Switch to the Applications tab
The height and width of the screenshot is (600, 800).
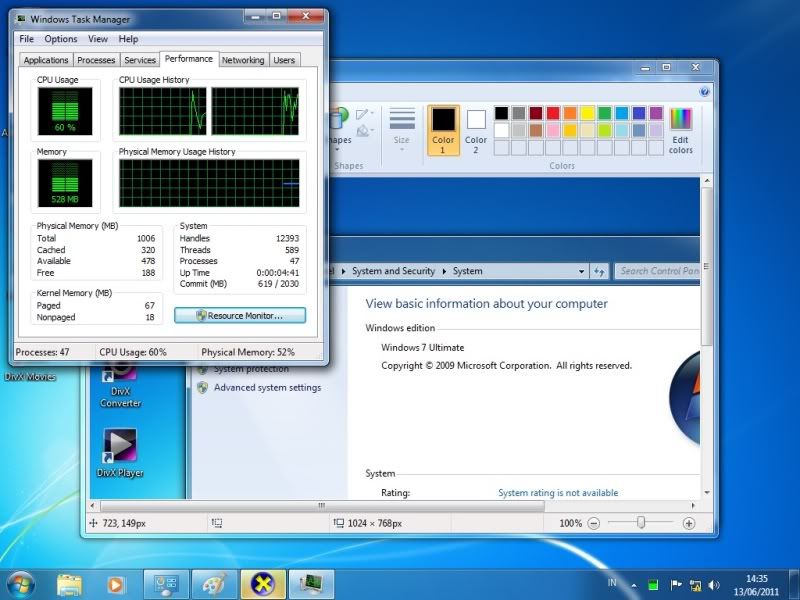[46, 60]
